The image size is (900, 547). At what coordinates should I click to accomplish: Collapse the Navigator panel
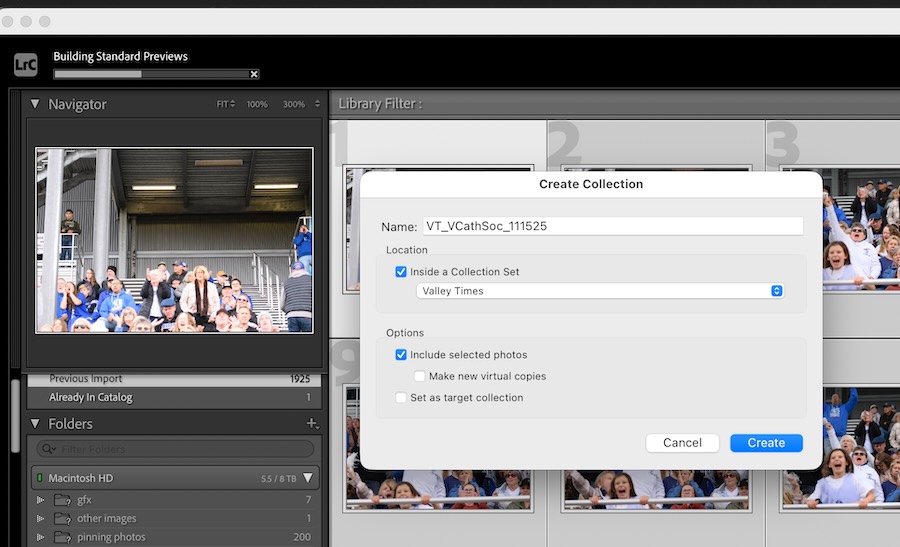tap(35, 104)
